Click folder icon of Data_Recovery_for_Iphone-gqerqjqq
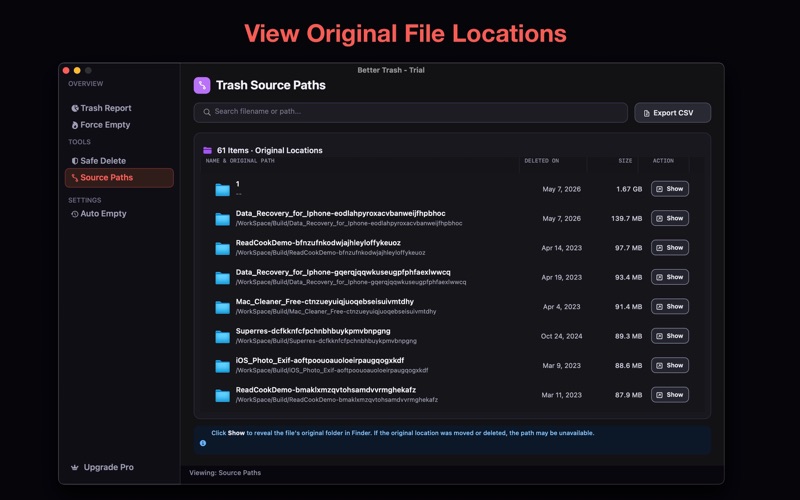The image size is (800, 500). (222, 278)
